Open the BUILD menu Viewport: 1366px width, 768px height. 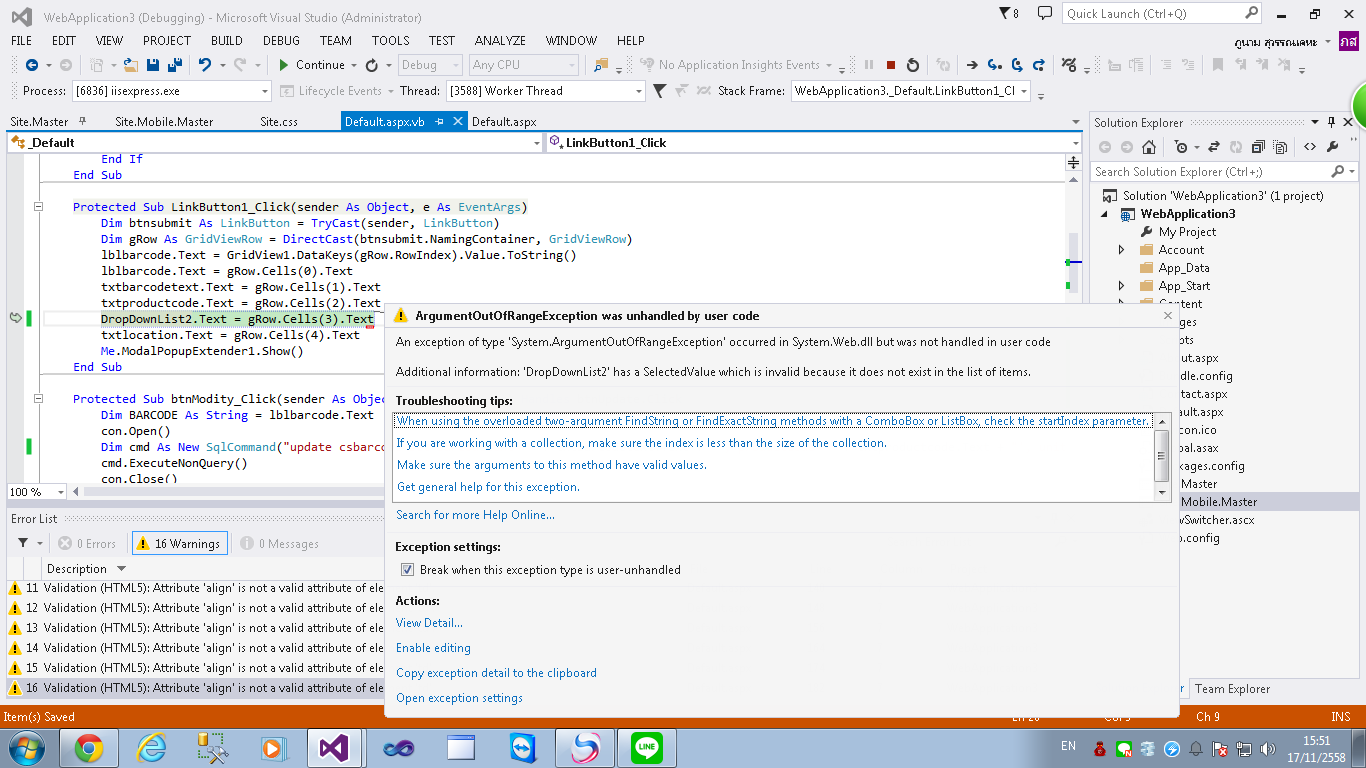pyautogui.click(x=227, y=41)
